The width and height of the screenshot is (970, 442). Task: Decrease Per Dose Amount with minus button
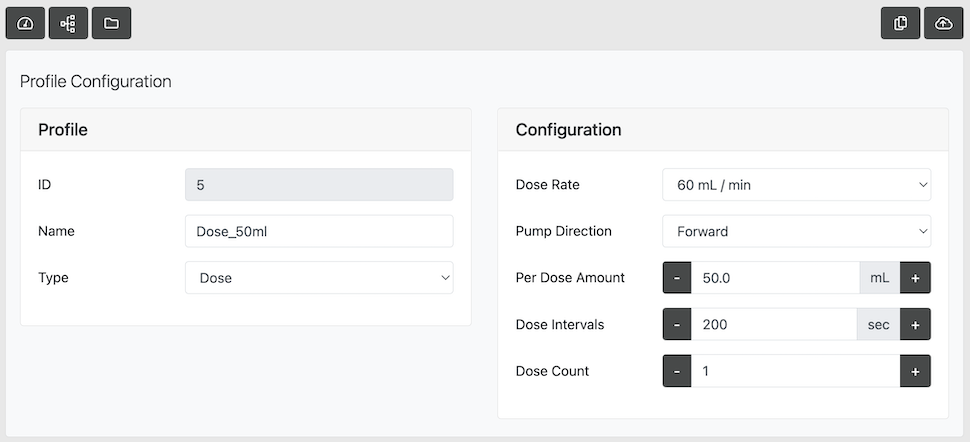click(x=677, y=278)
